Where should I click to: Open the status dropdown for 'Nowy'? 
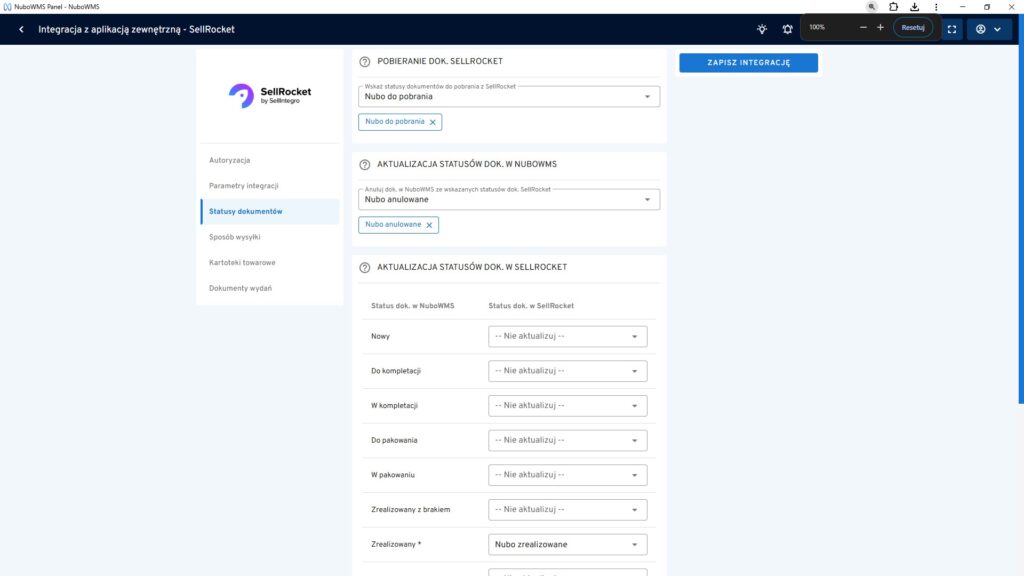point(567,337)
